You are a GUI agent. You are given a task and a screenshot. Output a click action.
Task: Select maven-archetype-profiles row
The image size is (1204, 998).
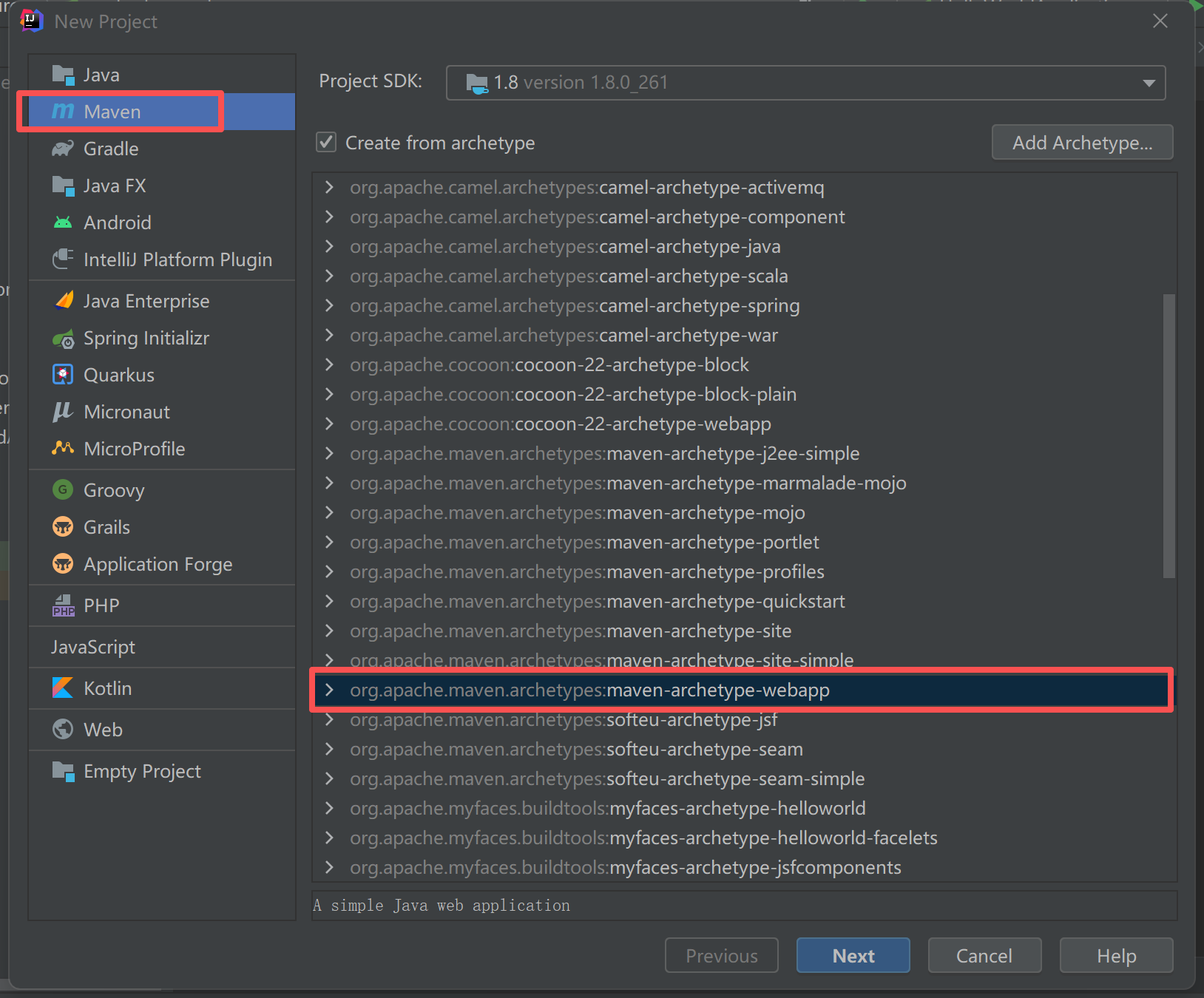tap(744, 571)
